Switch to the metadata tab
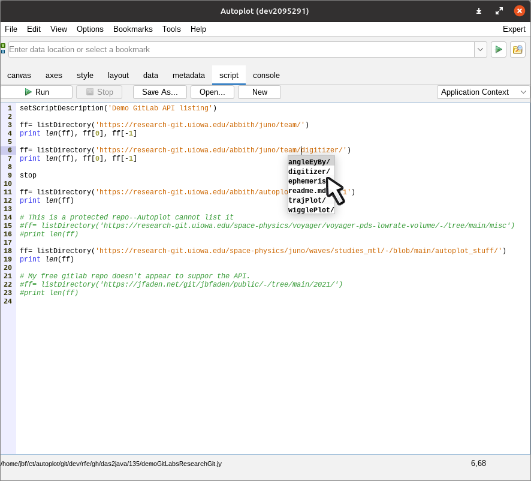The height and width of the screenshot is (481, 531). tap(189, 75)
